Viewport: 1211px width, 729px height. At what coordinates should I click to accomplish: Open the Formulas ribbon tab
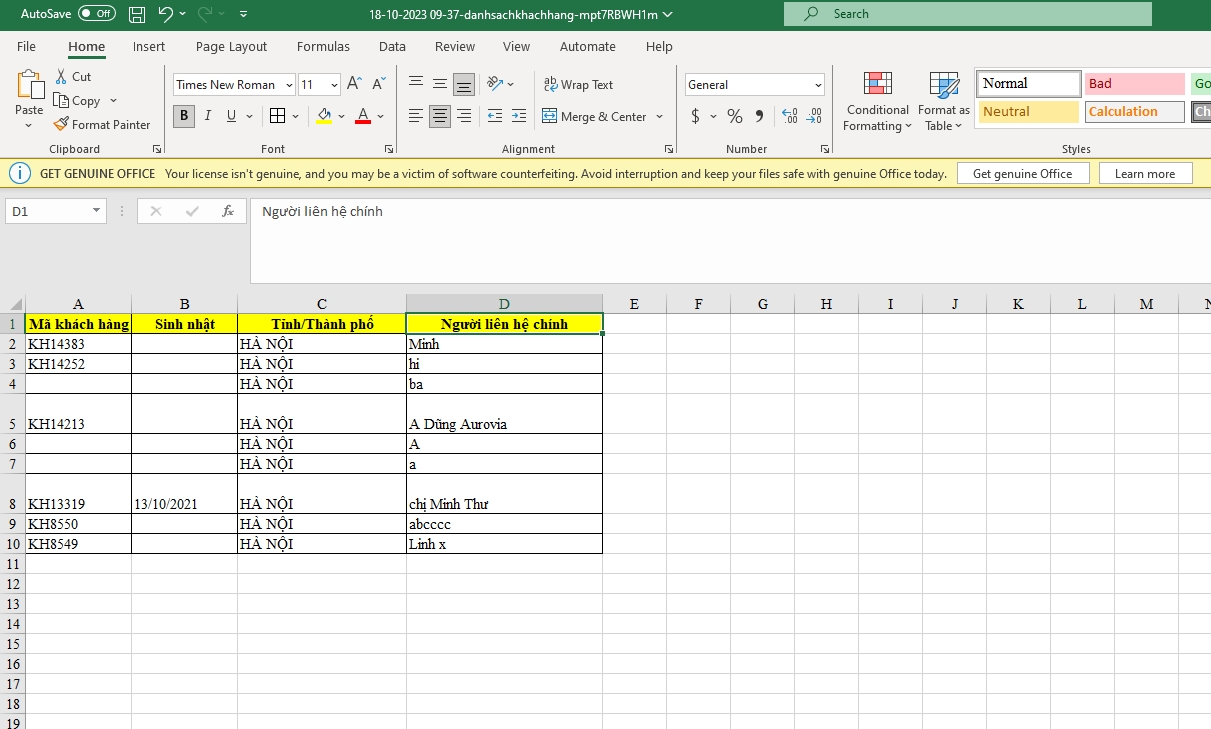pos(323,46)
